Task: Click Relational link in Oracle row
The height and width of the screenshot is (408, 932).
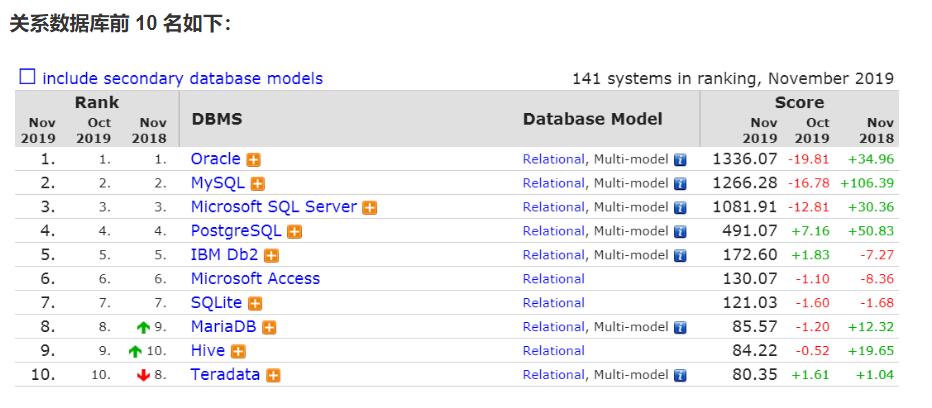Action: 553,159
